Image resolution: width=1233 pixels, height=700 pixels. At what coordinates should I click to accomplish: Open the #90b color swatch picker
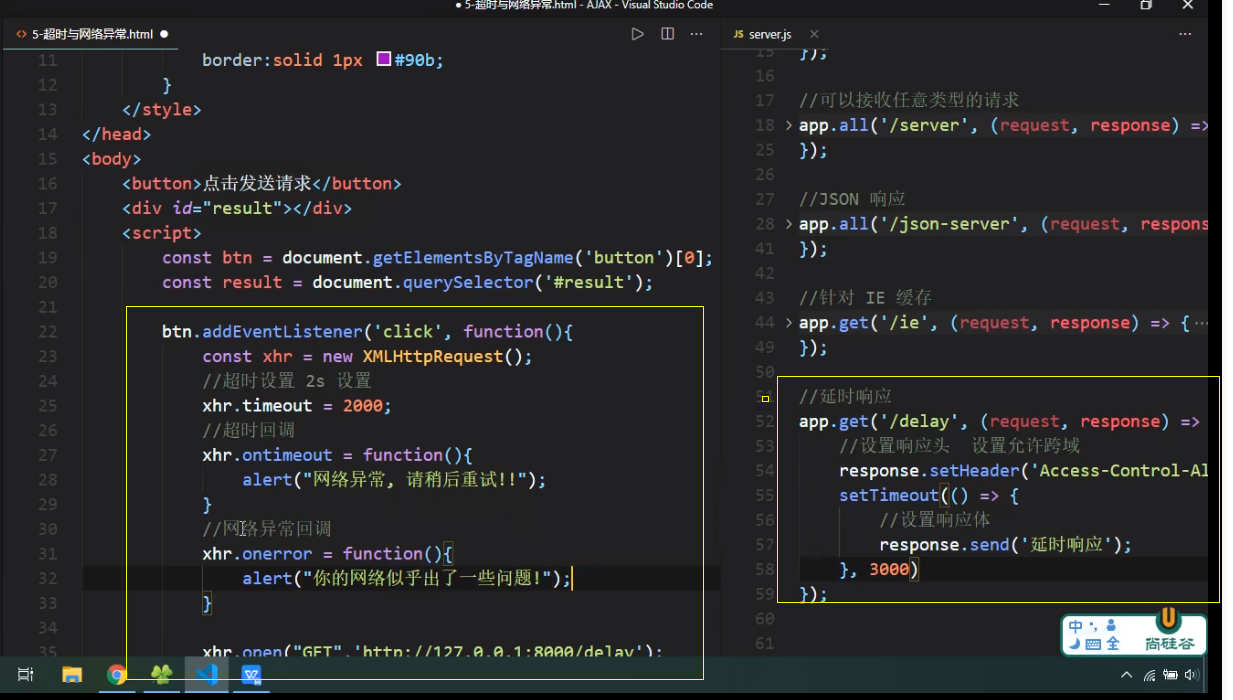383,60
